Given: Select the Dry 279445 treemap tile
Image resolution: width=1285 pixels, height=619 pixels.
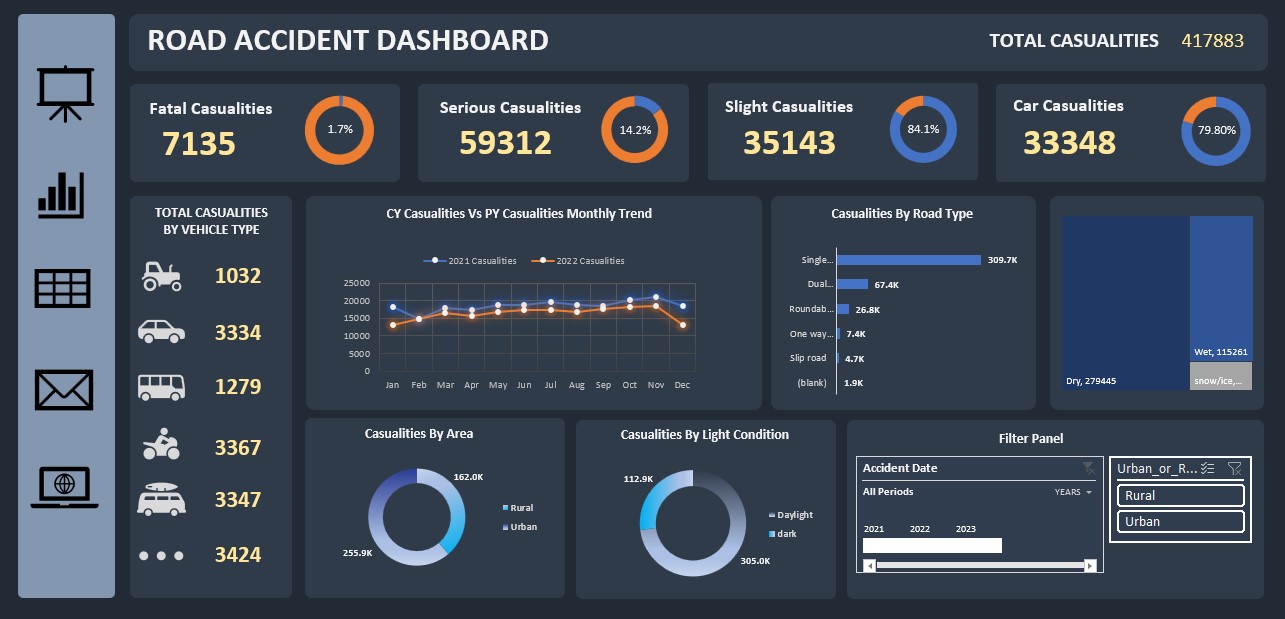Looking at the screenshot, I should (1126, 302).
